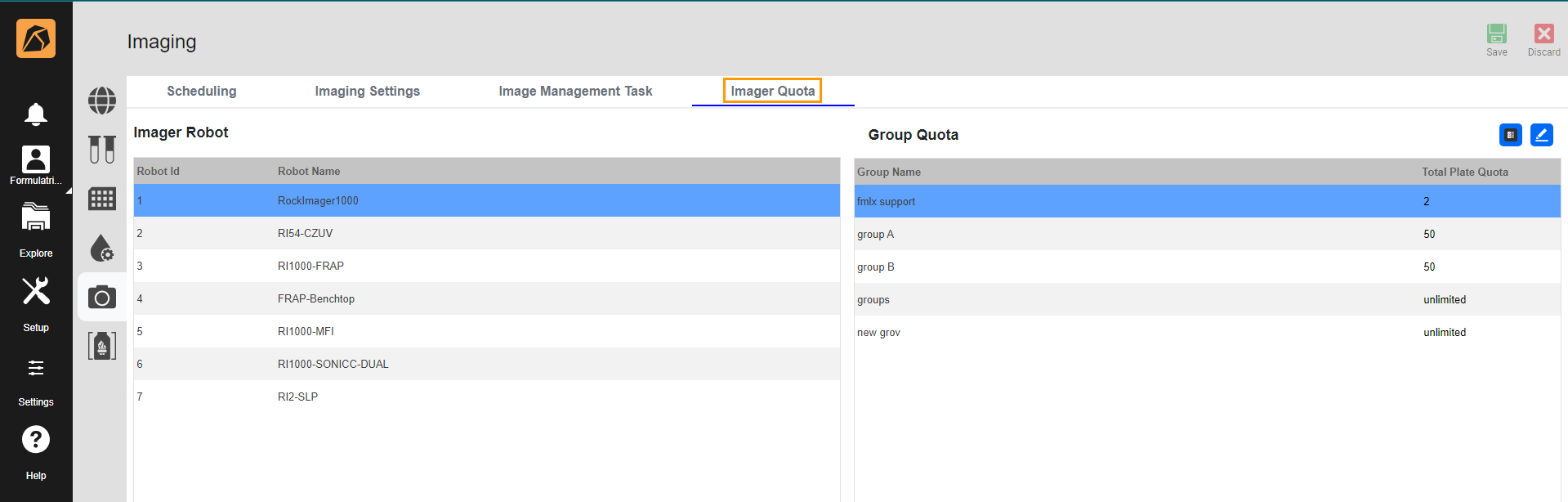Click the Save floppy disk icon

click(x=1496, y=34)
